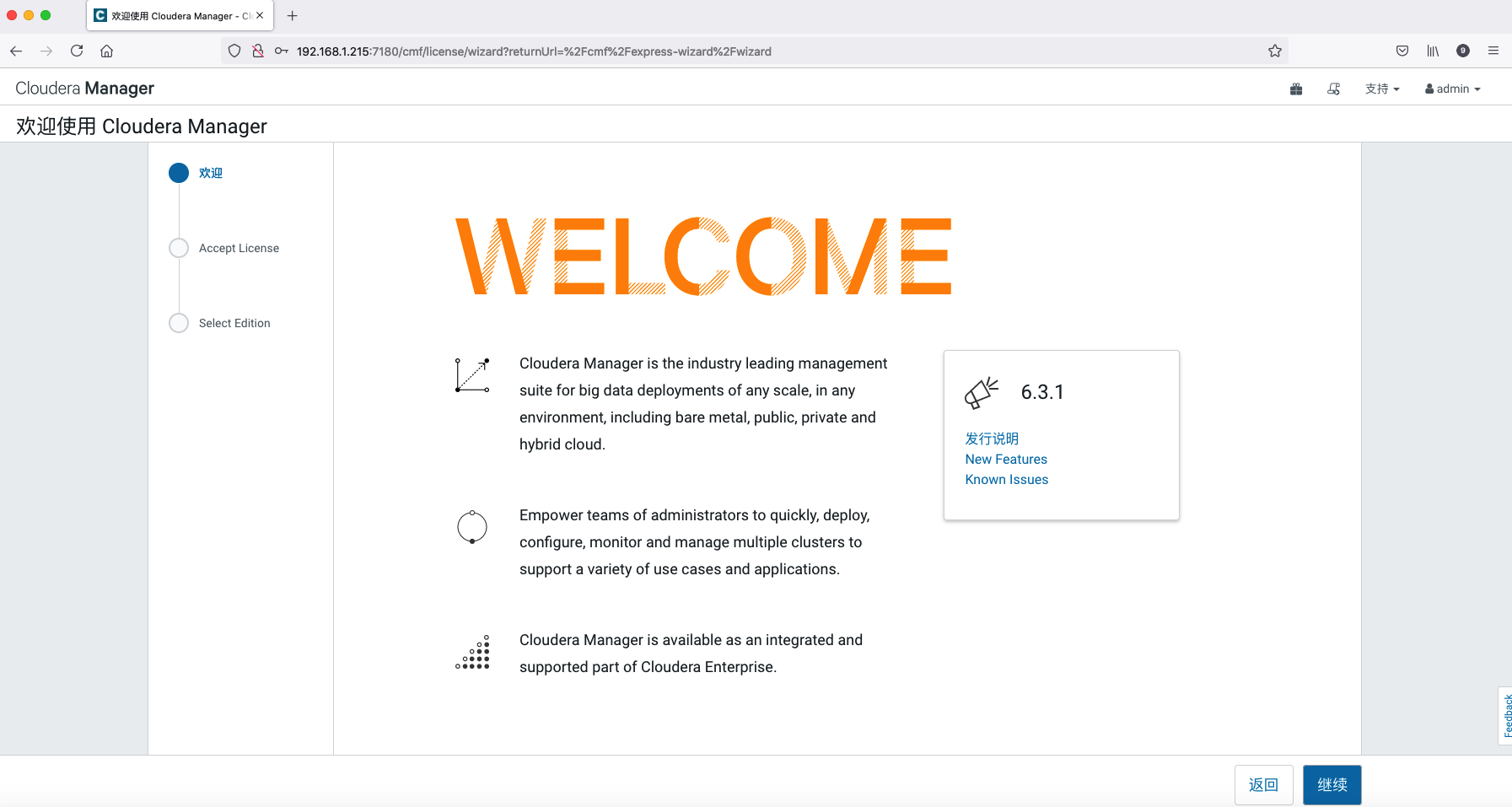
Task: Click the scale chart icon by first paragraph
Action: (472, 374)
